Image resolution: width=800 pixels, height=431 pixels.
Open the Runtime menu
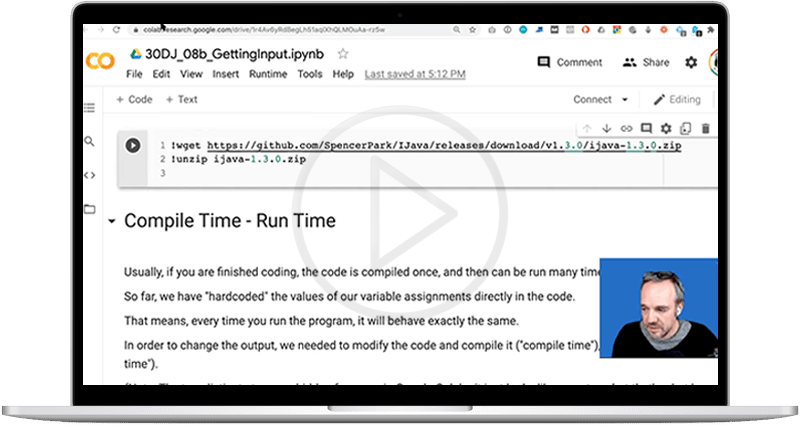(x=268, y=74)
